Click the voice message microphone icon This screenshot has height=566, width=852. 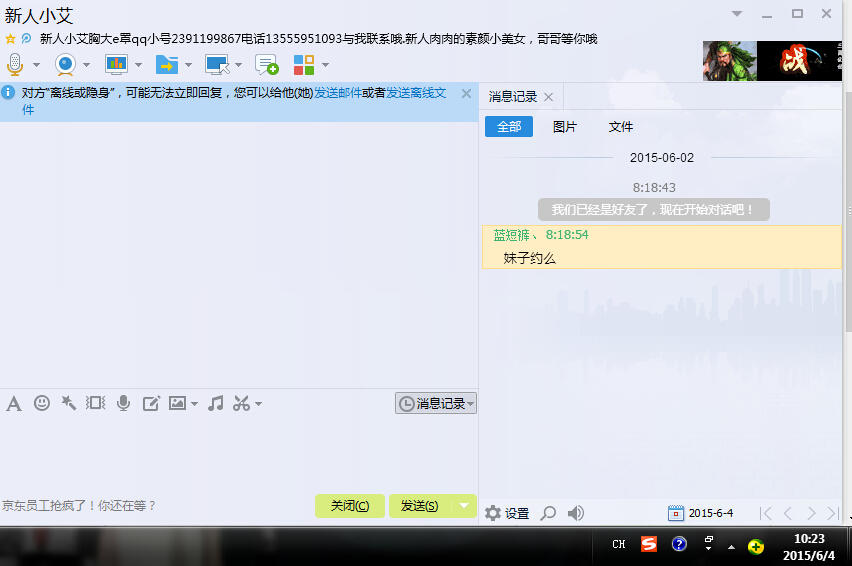pyautogui.click(x=123, y=403)
